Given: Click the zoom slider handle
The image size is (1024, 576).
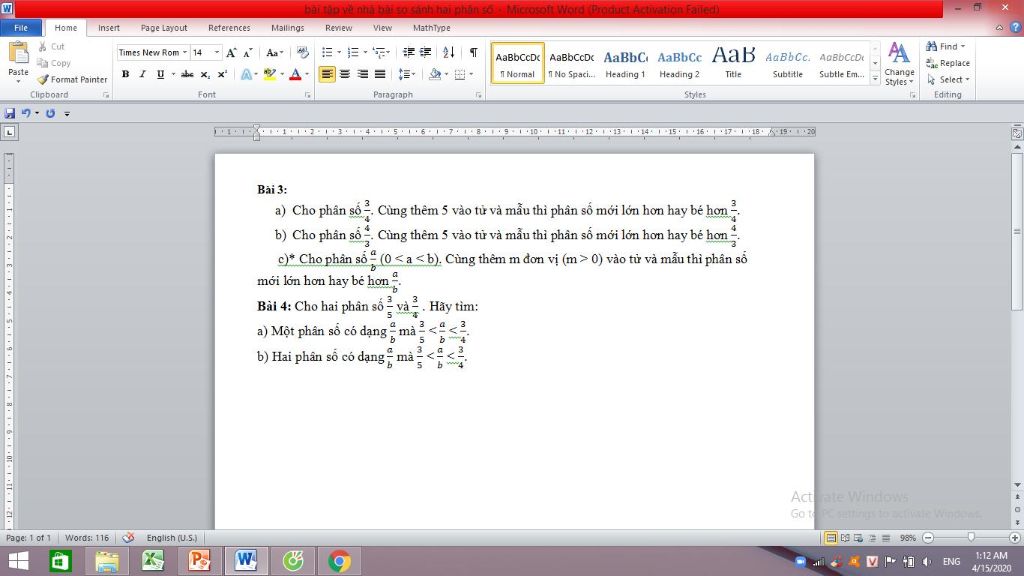Looking at the screenshot, I should click(x=971, y=537).
